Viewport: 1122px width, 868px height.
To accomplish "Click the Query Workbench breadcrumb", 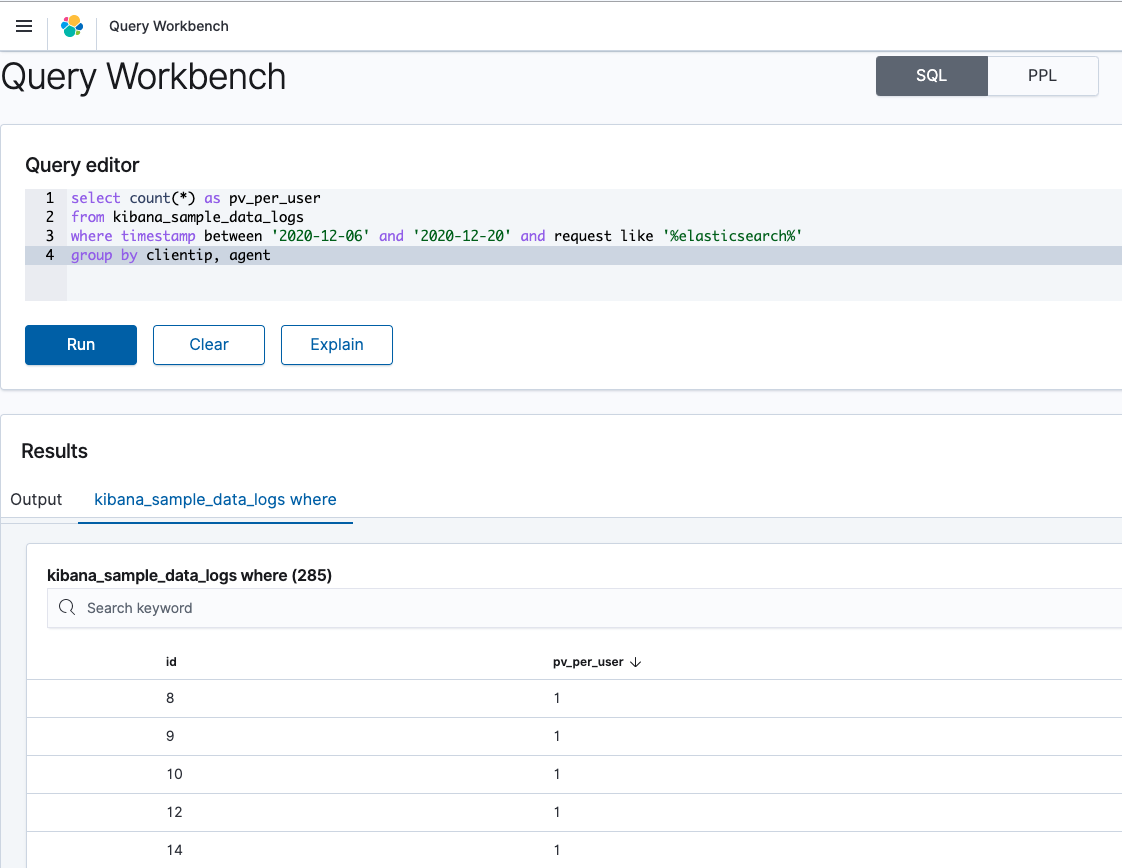I will coord(169,26).
